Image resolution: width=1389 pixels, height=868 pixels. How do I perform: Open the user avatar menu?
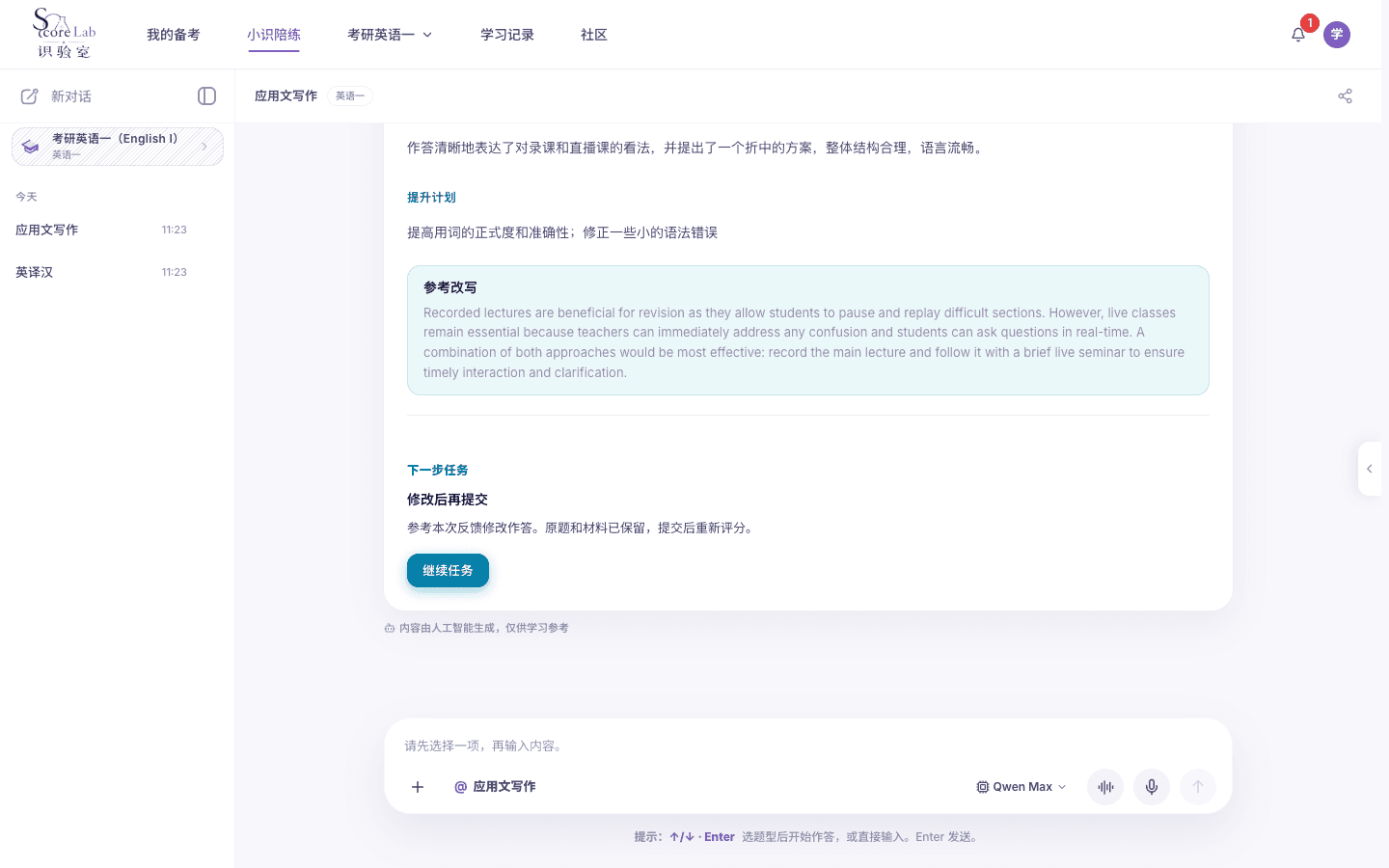click(1337, 35)
